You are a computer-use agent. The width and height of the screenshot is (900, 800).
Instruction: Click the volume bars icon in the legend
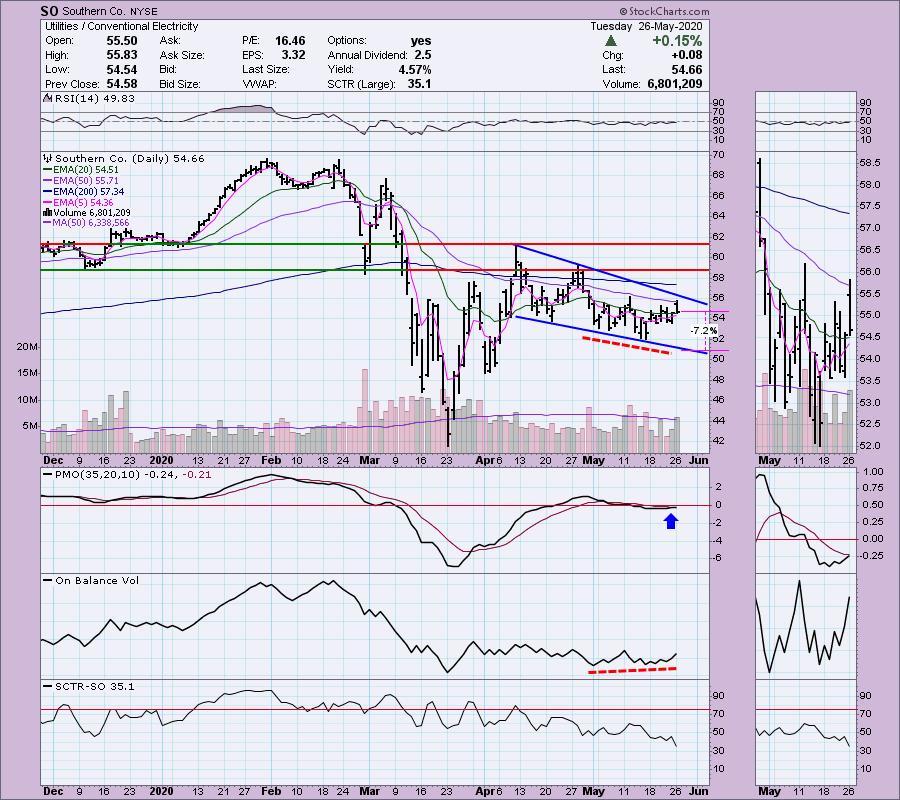tap(47, 213)
